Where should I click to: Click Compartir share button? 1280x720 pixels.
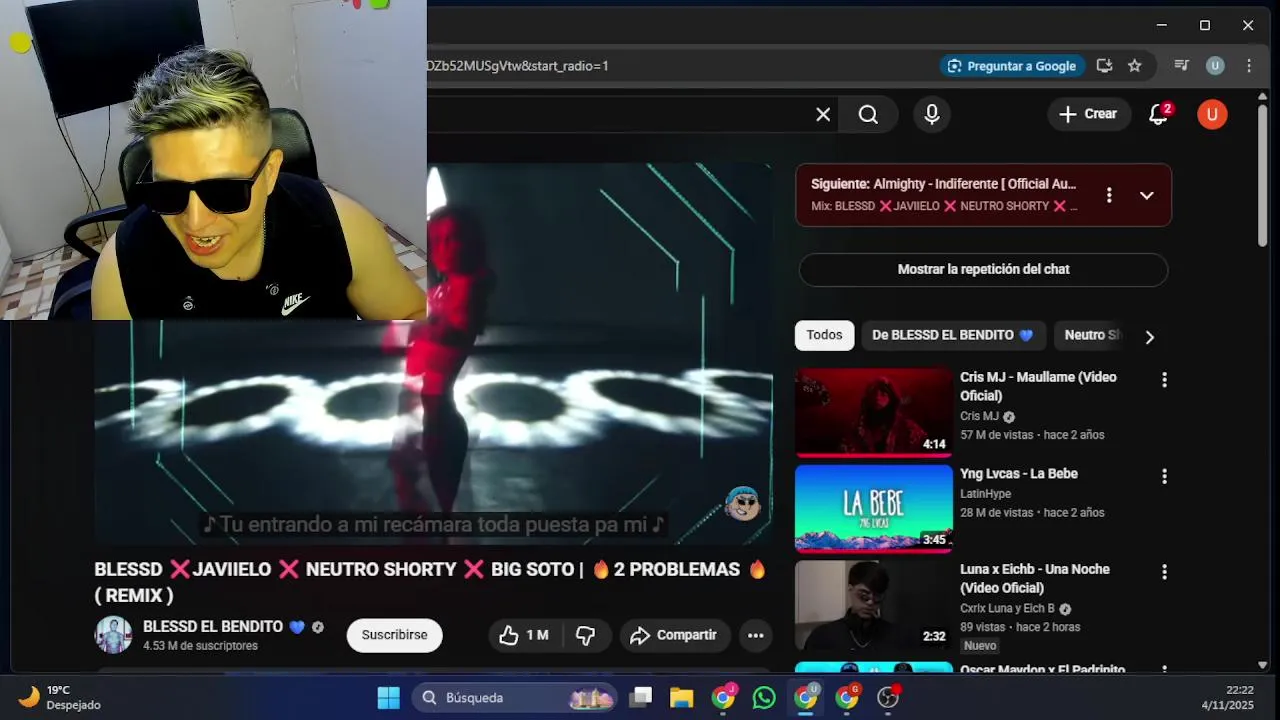point(673,635)
